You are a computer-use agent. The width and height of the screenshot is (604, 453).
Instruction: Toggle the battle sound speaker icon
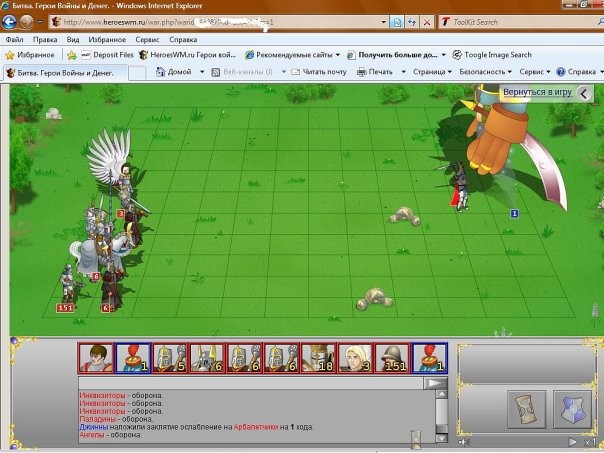[x=464, y=442]
